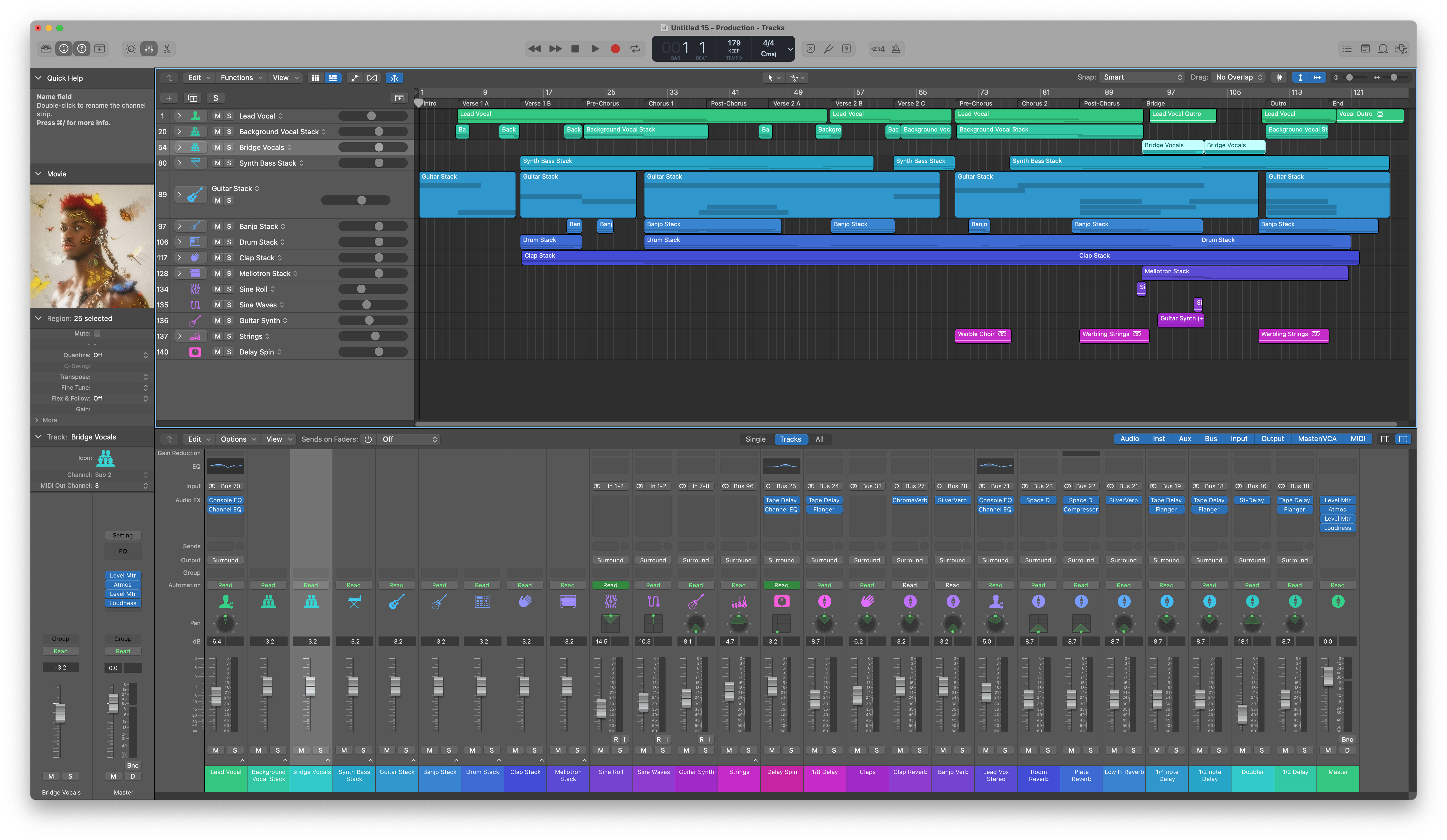The width and height of the screenshot is (1447, 840).
Task: Toggle the Aux channel filter button
Action: [x=1185, y=439]
